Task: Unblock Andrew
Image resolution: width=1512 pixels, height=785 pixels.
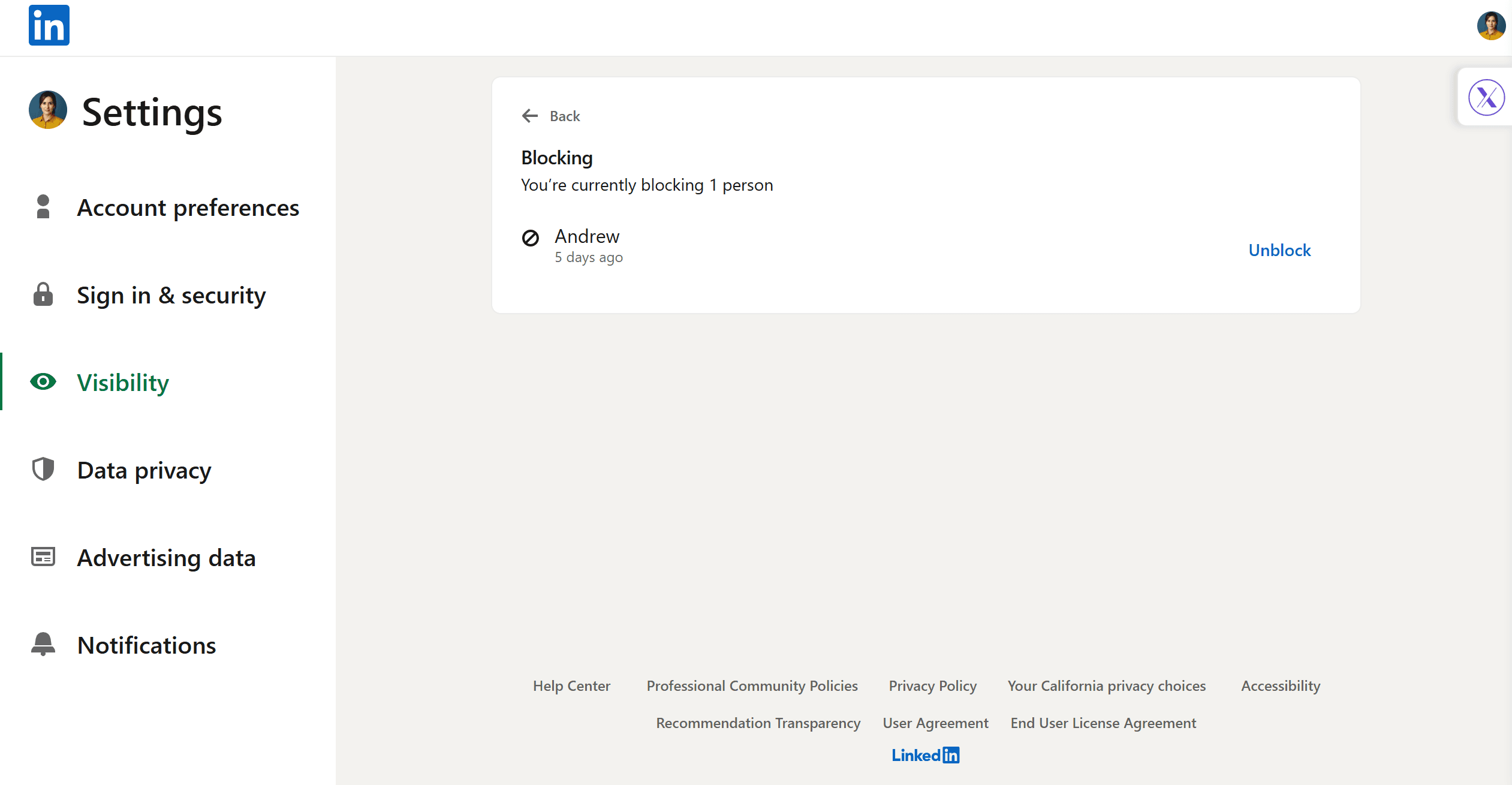Action: pyautogui.click(x=1279, y=250)
